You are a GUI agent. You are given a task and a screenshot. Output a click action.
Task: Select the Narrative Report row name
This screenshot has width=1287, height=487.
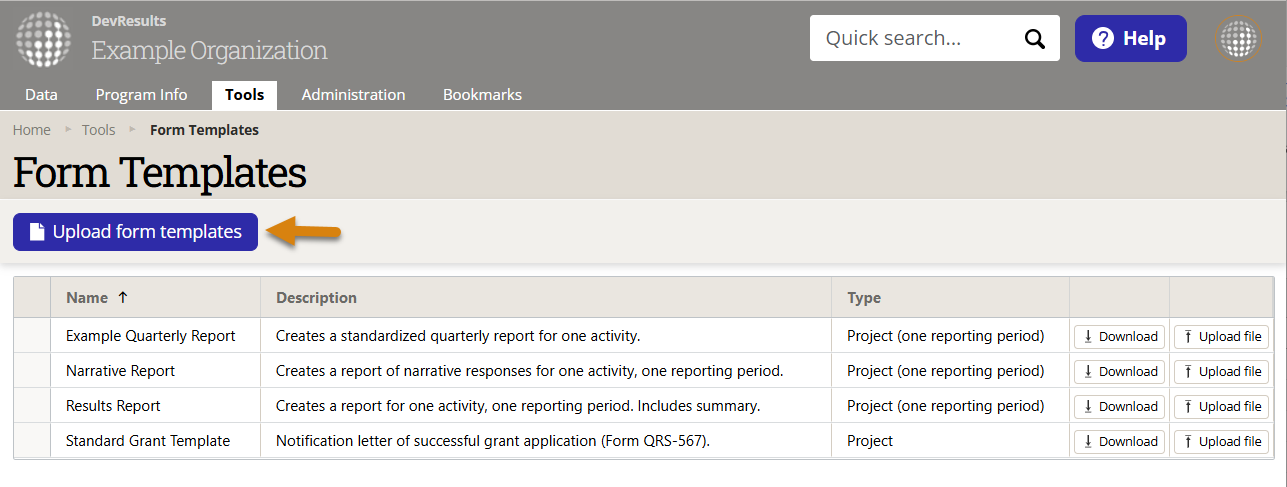(x=120, y=371)
